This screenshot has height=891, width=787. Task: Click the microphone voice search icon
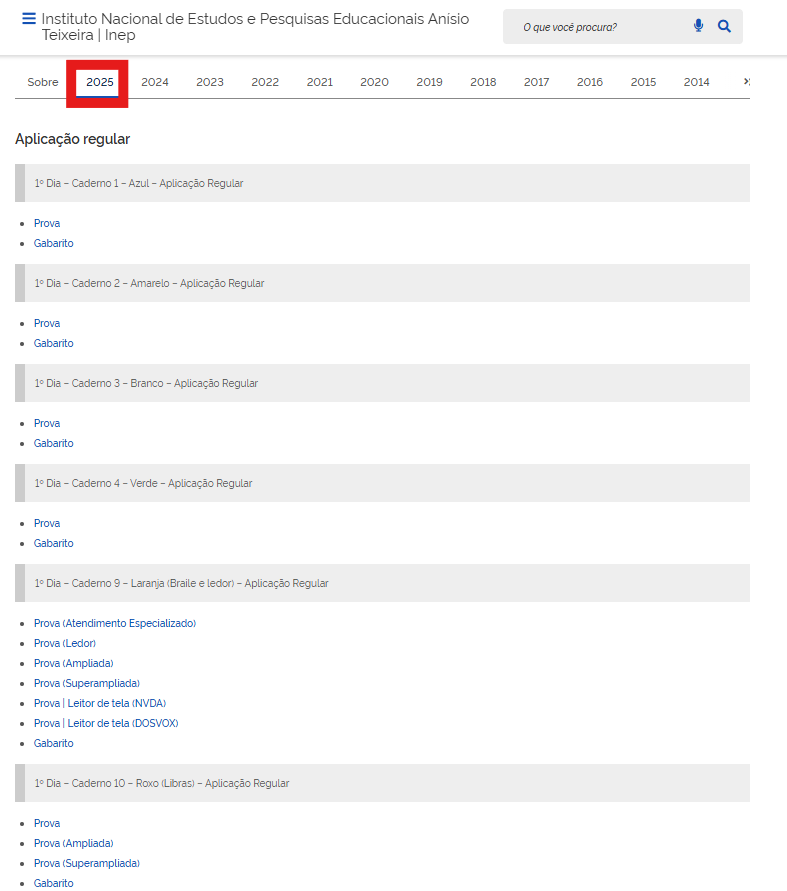pos(698,26)
